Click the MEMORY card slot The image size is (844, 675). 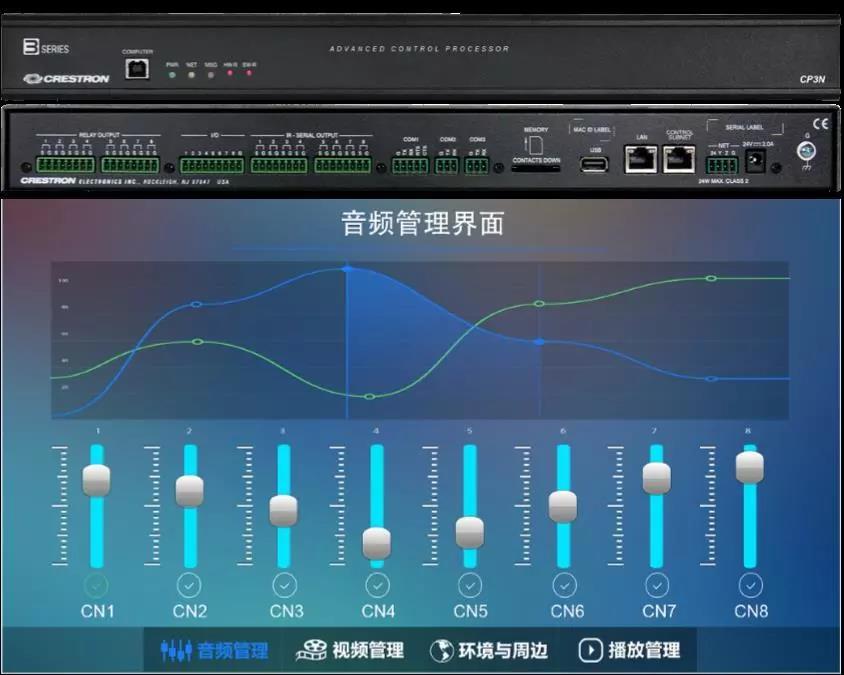coord(536,168)
